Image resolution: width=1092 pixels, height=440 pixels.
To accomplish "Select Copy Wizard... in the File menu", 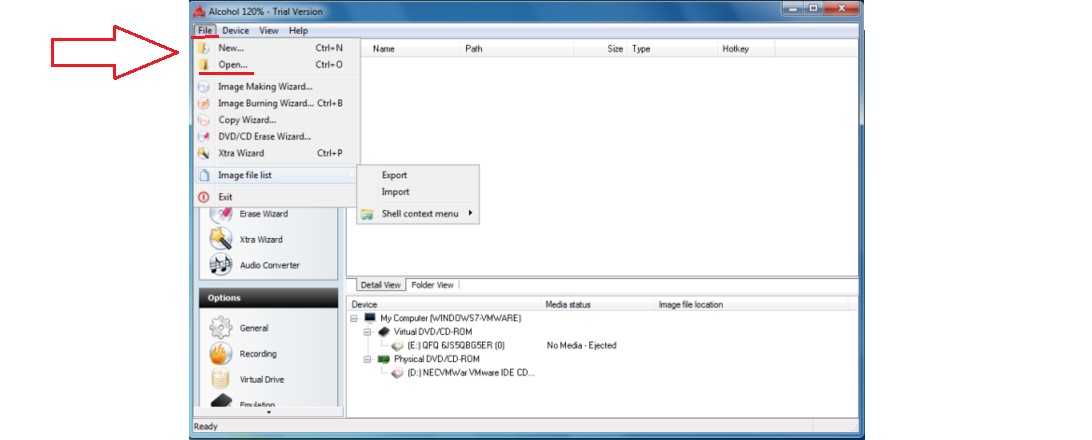I will (276, 120).
